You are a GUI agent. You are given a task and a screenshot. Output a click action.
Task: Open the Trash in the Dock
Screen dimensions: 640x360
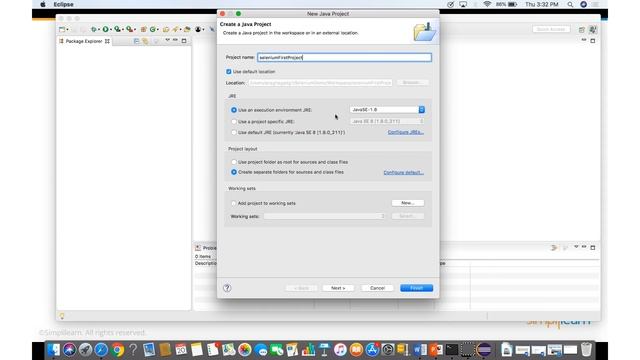point(586,350)
